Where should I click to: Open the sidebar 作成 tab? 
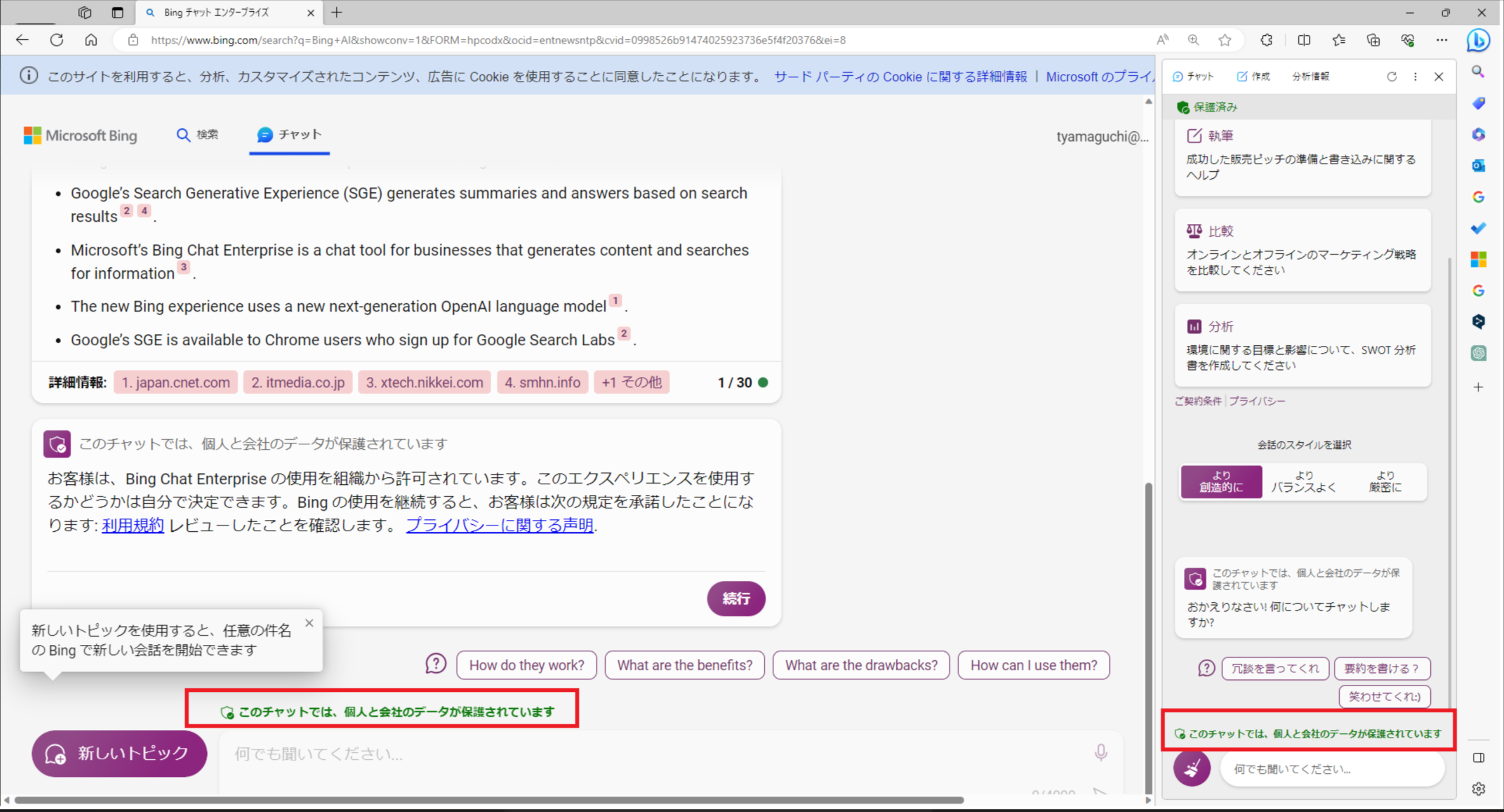[1254, 76]
